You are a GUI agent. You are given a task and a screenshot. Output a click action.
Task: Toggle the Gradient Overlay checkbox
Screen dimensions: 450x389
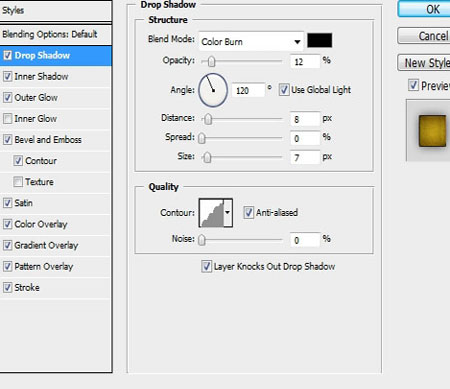click(7, 245)
